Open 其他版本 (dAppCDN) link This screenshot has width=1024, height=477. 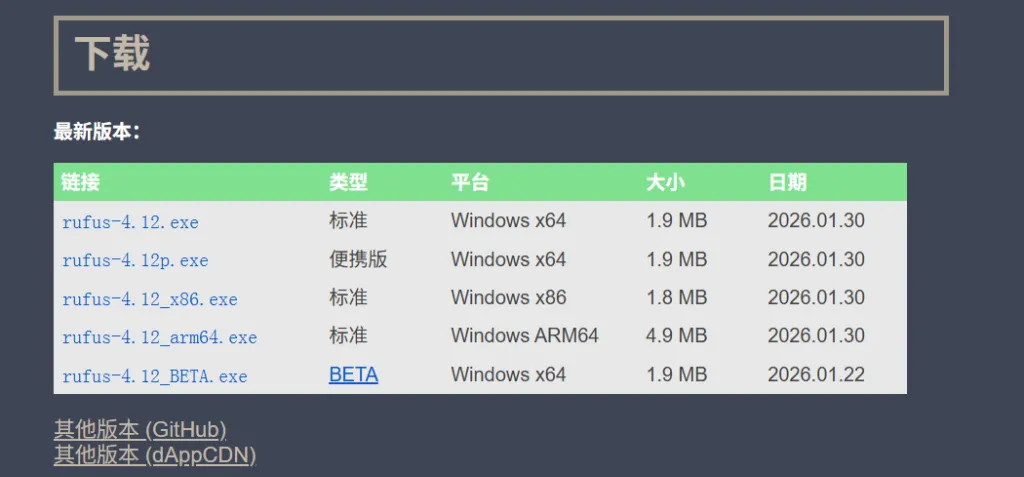[155, 455]
